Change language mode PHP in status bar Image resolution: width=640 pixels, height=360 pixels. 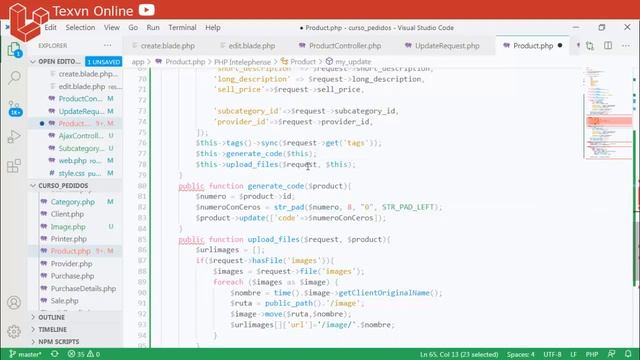pos(592,354)
